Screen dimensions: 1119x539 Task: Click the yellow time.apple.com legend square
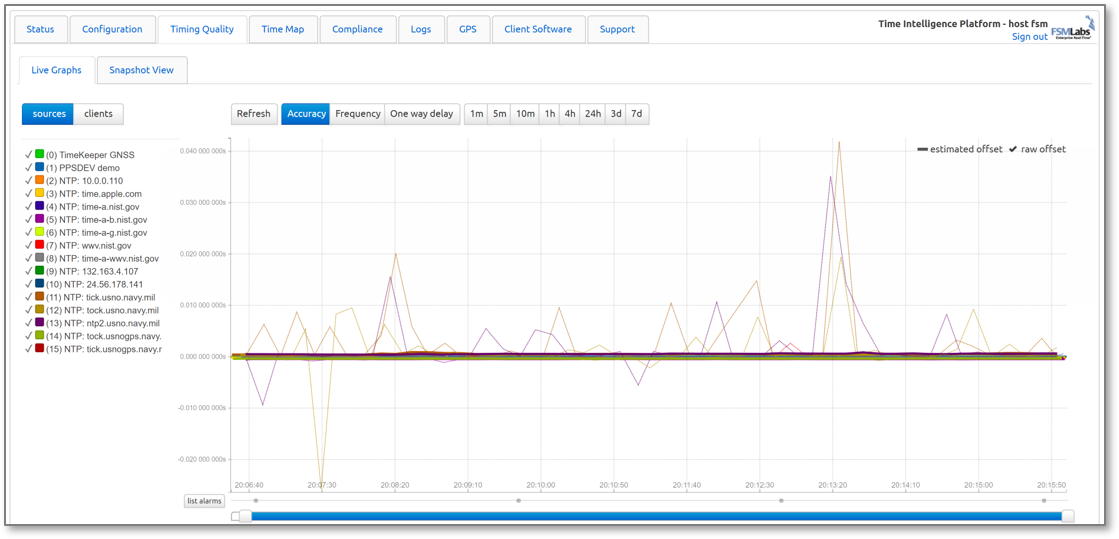(x=40, y=193)
